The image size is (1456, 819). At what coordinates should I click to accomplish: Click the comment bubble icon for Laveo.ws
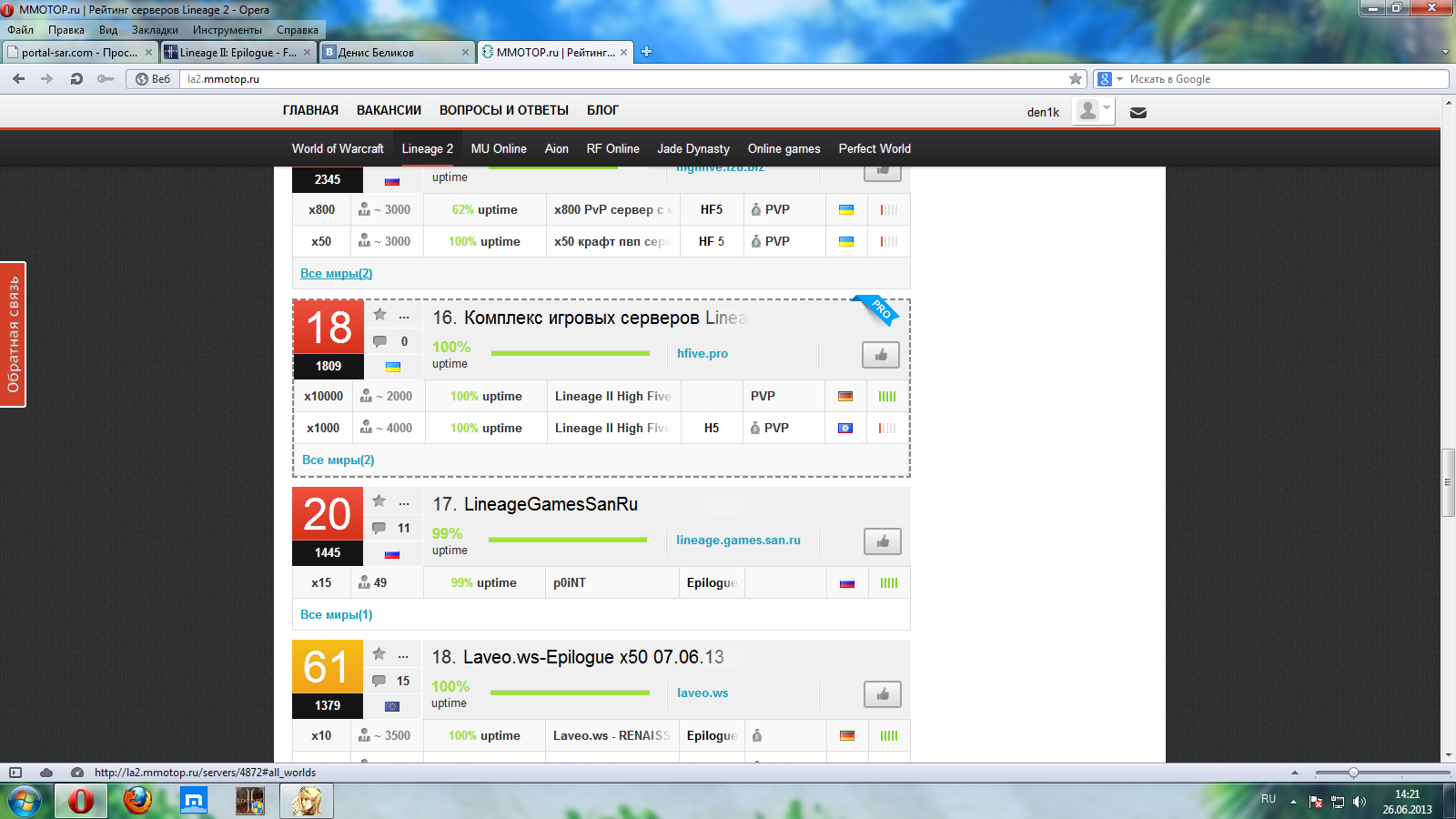[379, 681]
